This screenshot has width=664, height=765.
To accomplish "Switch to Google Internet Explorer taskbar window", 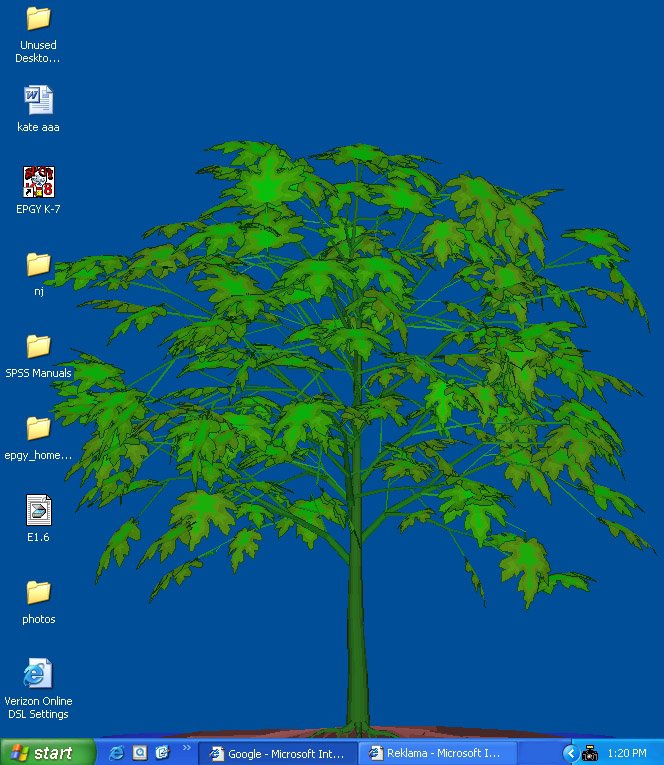I will click(x=278, y=754).
